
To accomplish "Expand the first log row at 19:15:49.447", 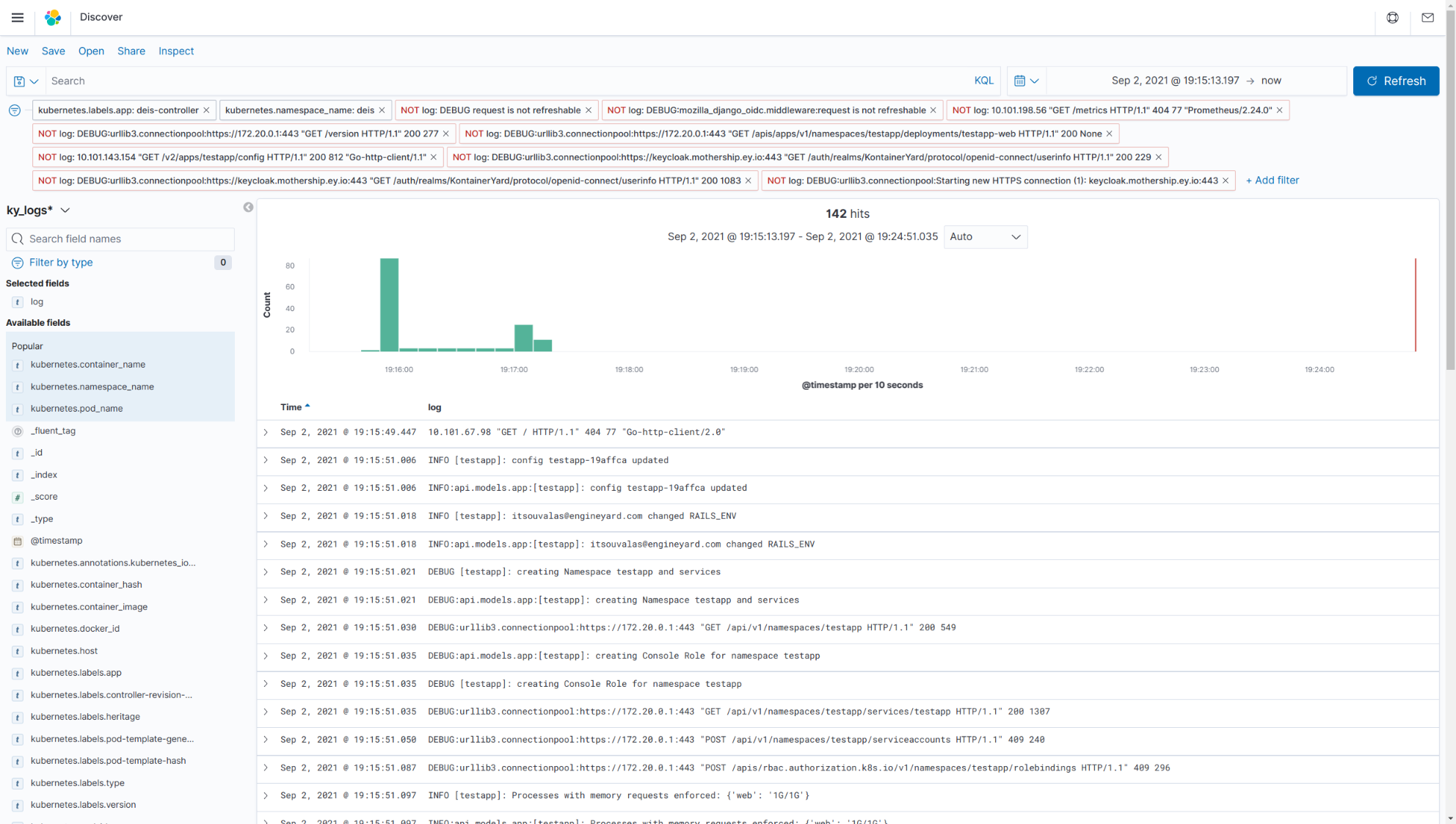I will pyautogui.click(x=266, y=433).
